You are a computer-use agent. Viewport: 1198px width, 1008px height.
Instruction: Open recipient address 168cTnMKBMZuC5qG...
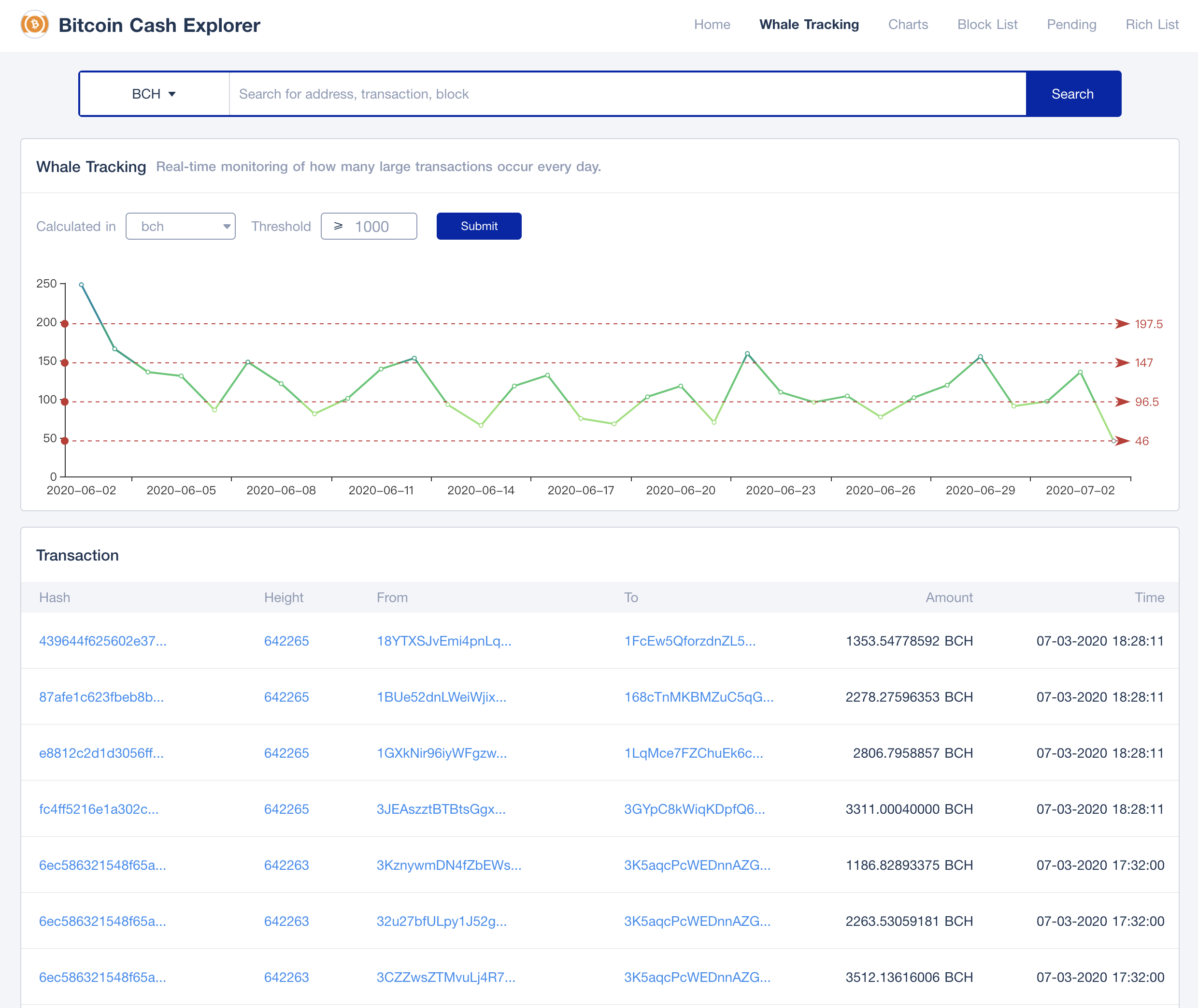(699, 697)
